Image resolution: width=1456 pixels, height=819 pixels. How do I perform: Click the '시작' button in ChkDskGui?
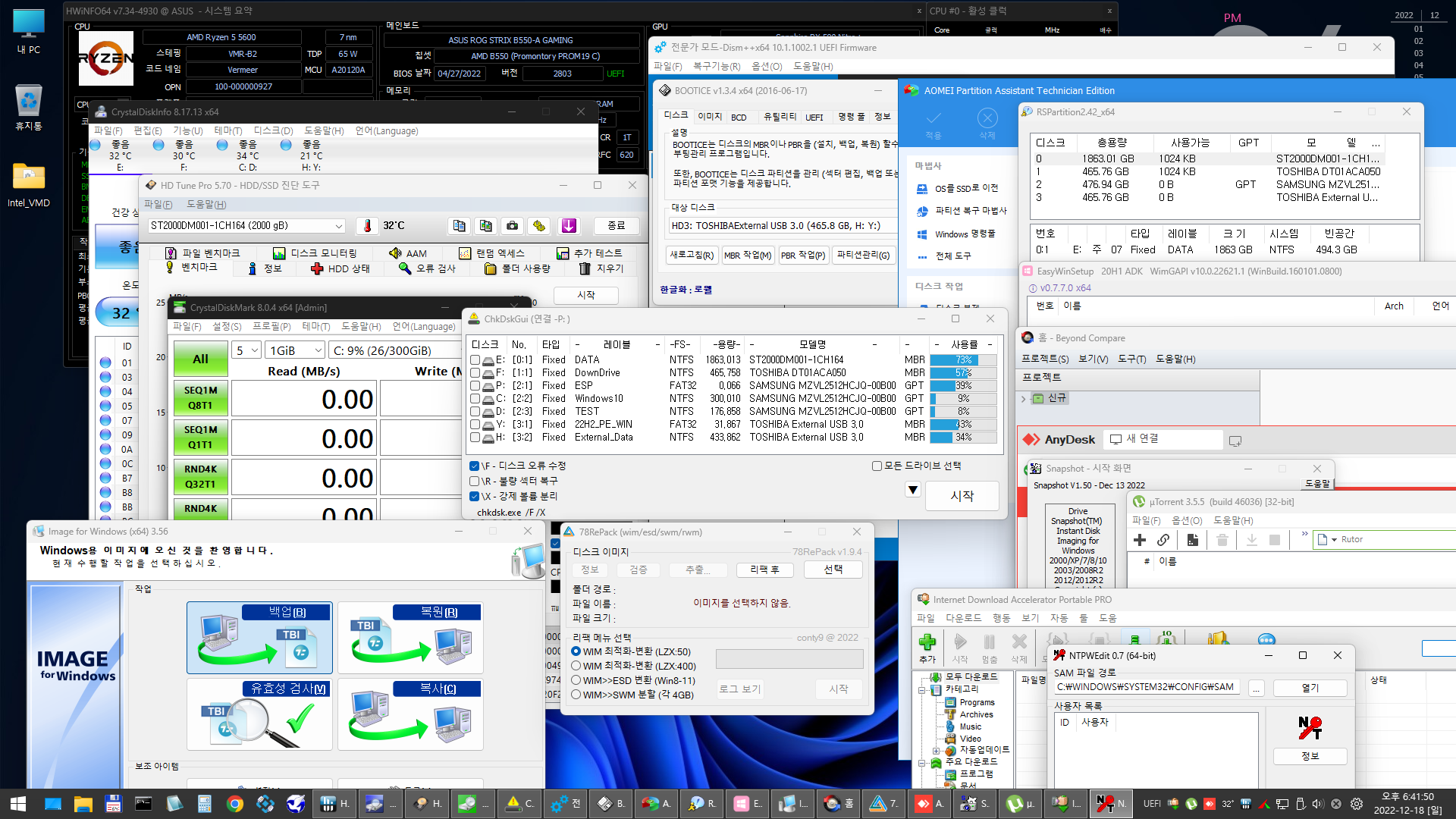coord(962,496)
